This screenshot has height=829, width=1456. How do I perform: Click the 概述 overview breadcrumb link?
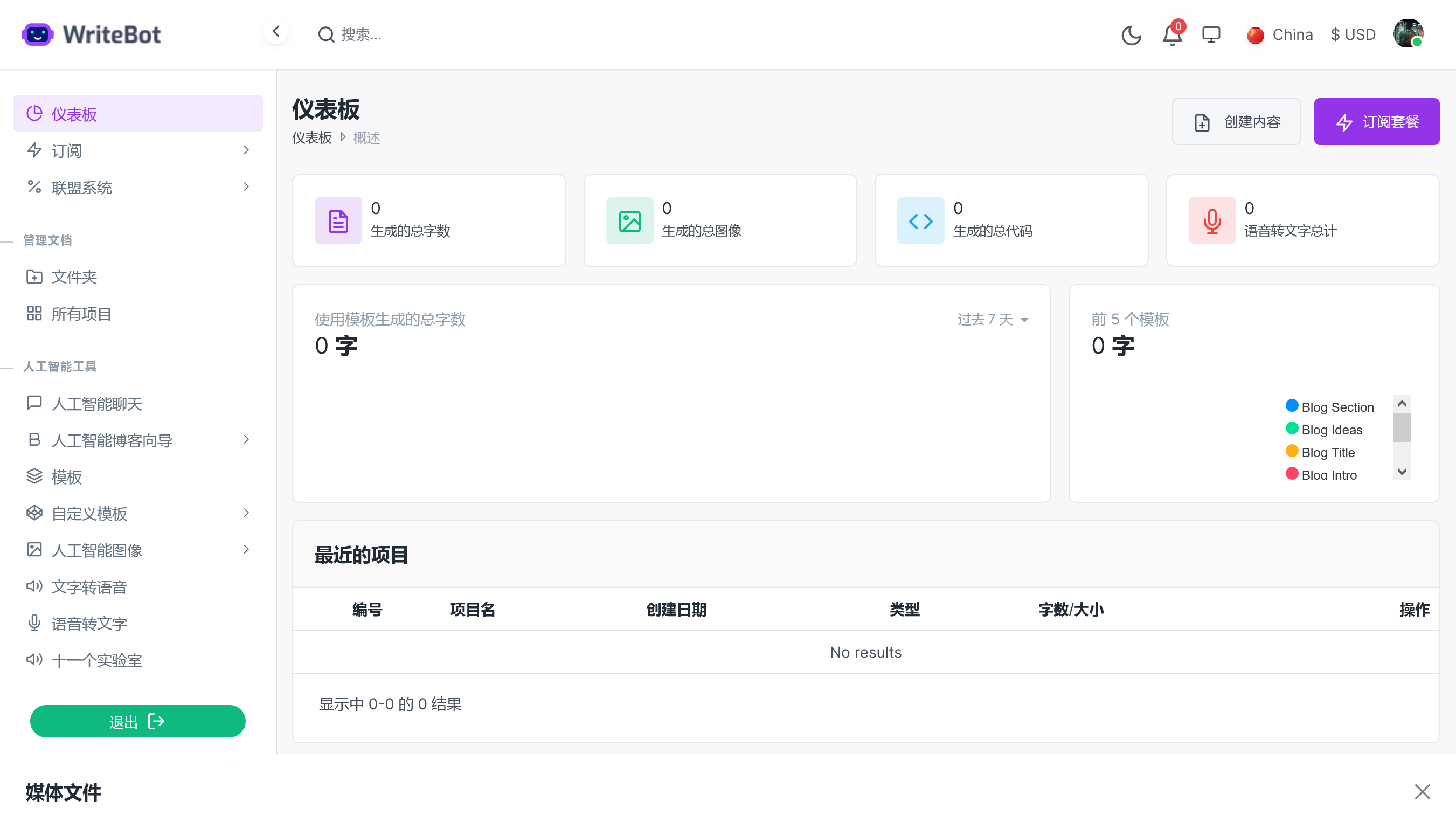point(367,138)
